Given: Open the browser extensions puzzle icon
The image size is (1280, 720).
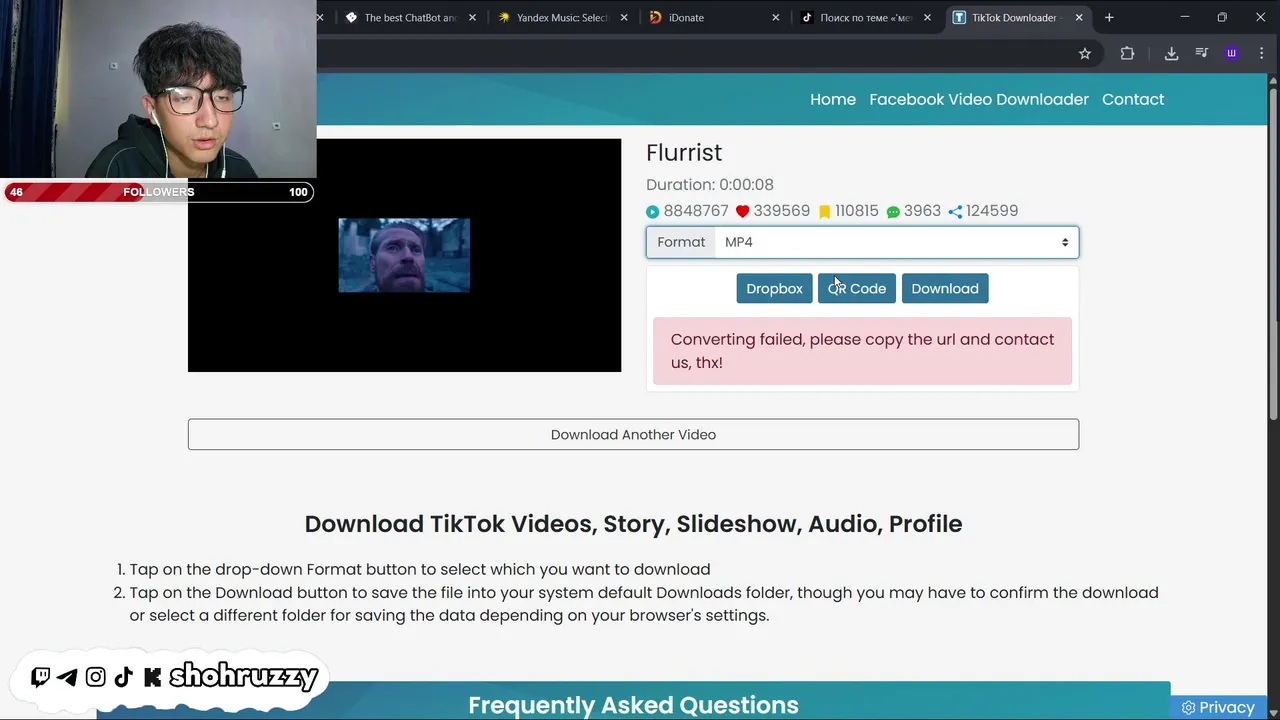Looking at the screenshot, I should [1127, 54].
